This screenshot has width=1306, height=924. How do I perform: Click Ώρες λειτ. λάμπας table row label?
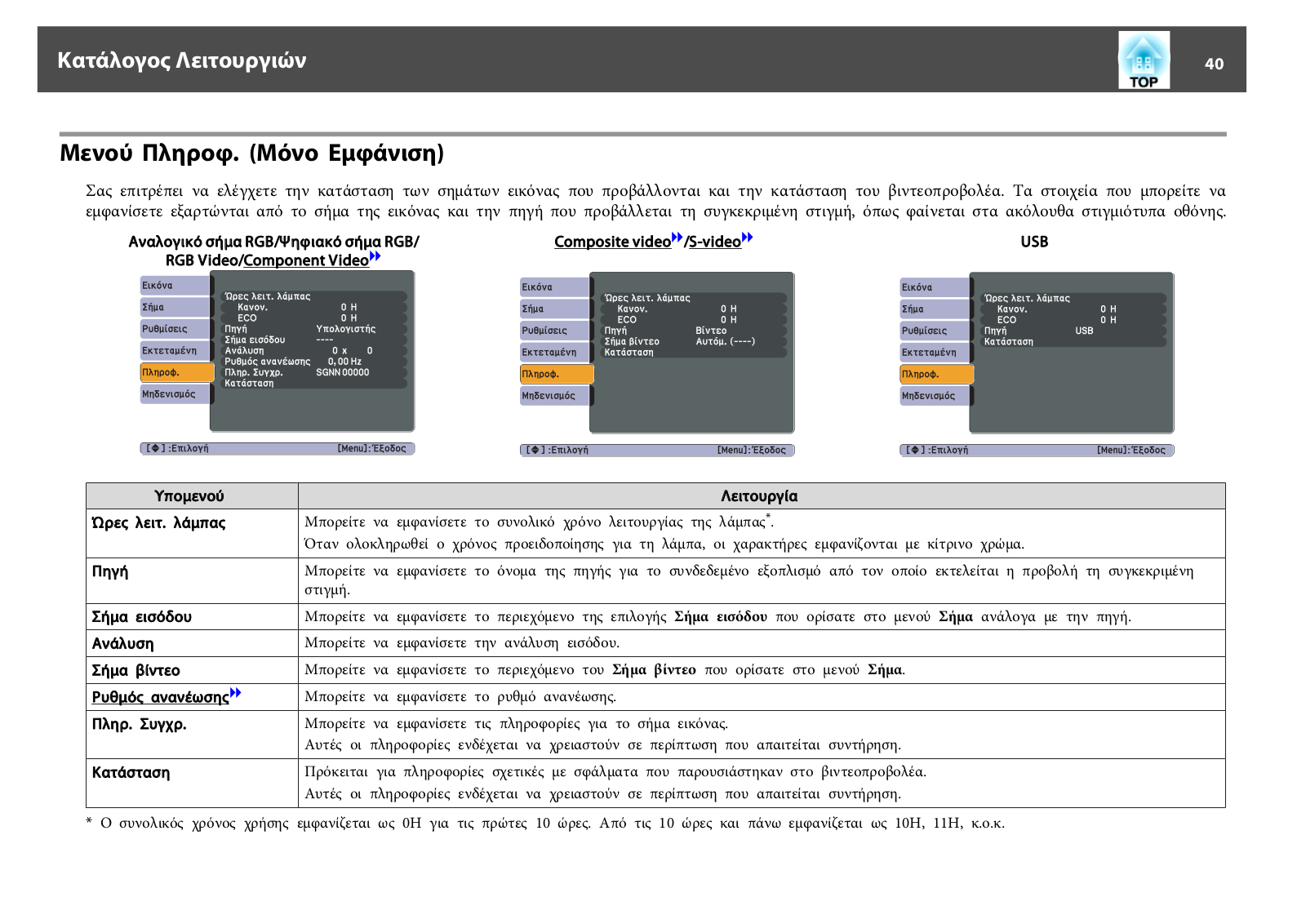(158, 522)
